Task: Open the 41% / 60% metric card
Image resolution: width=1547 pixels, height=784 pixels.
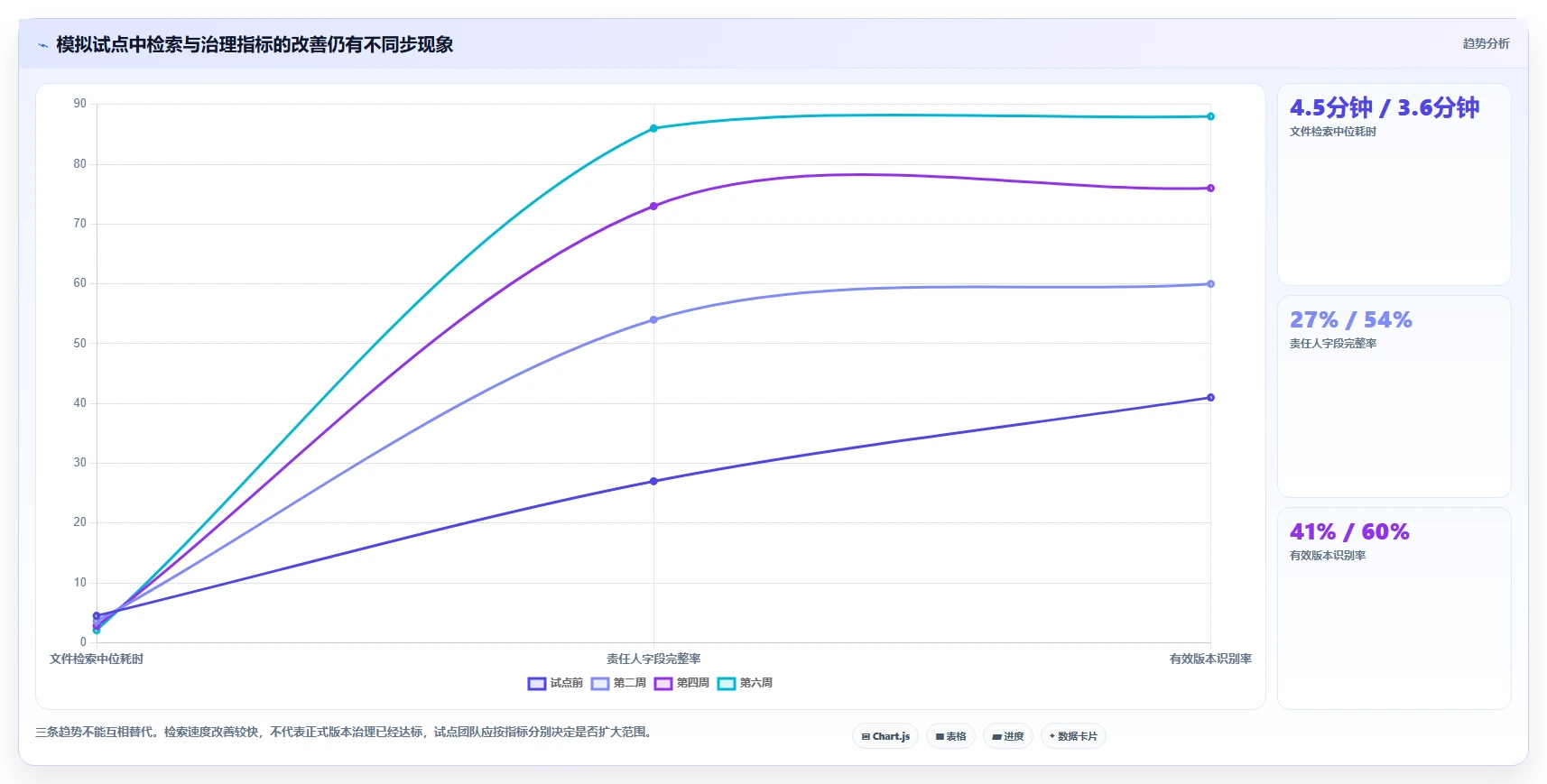Action: pos(1394,608)
